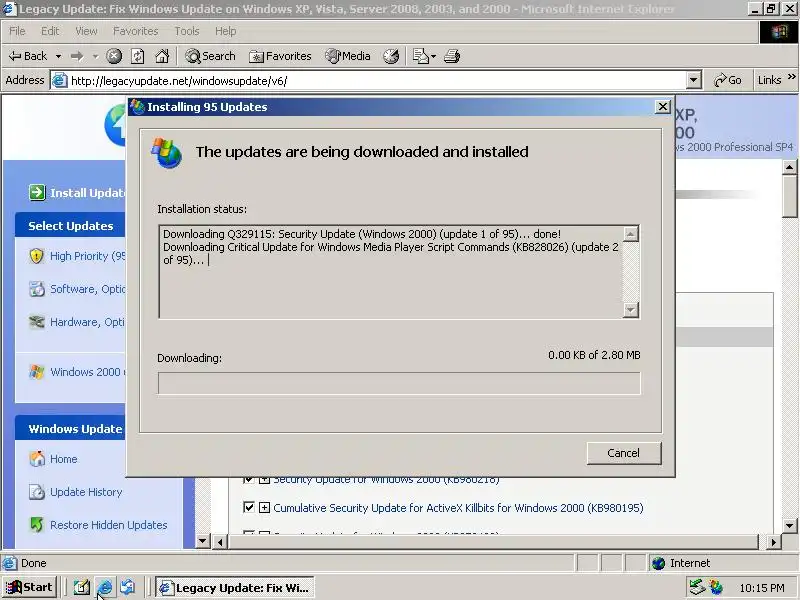This screenshot has width=800, height=600.
Task: Click the 0.00 KB of 2.80 MB text
Action: tap(594, 355)
